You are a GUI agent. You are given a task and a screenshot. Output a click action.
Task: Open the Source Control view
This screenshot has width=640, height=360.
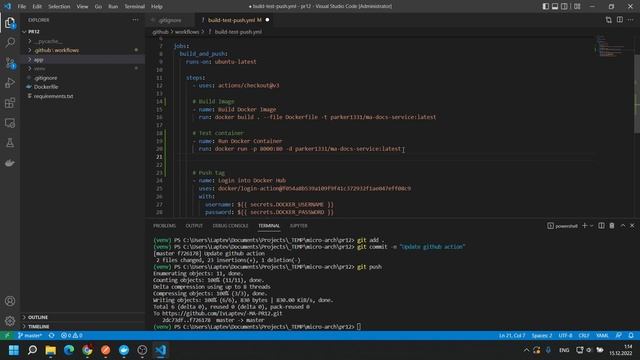(10, 62)
